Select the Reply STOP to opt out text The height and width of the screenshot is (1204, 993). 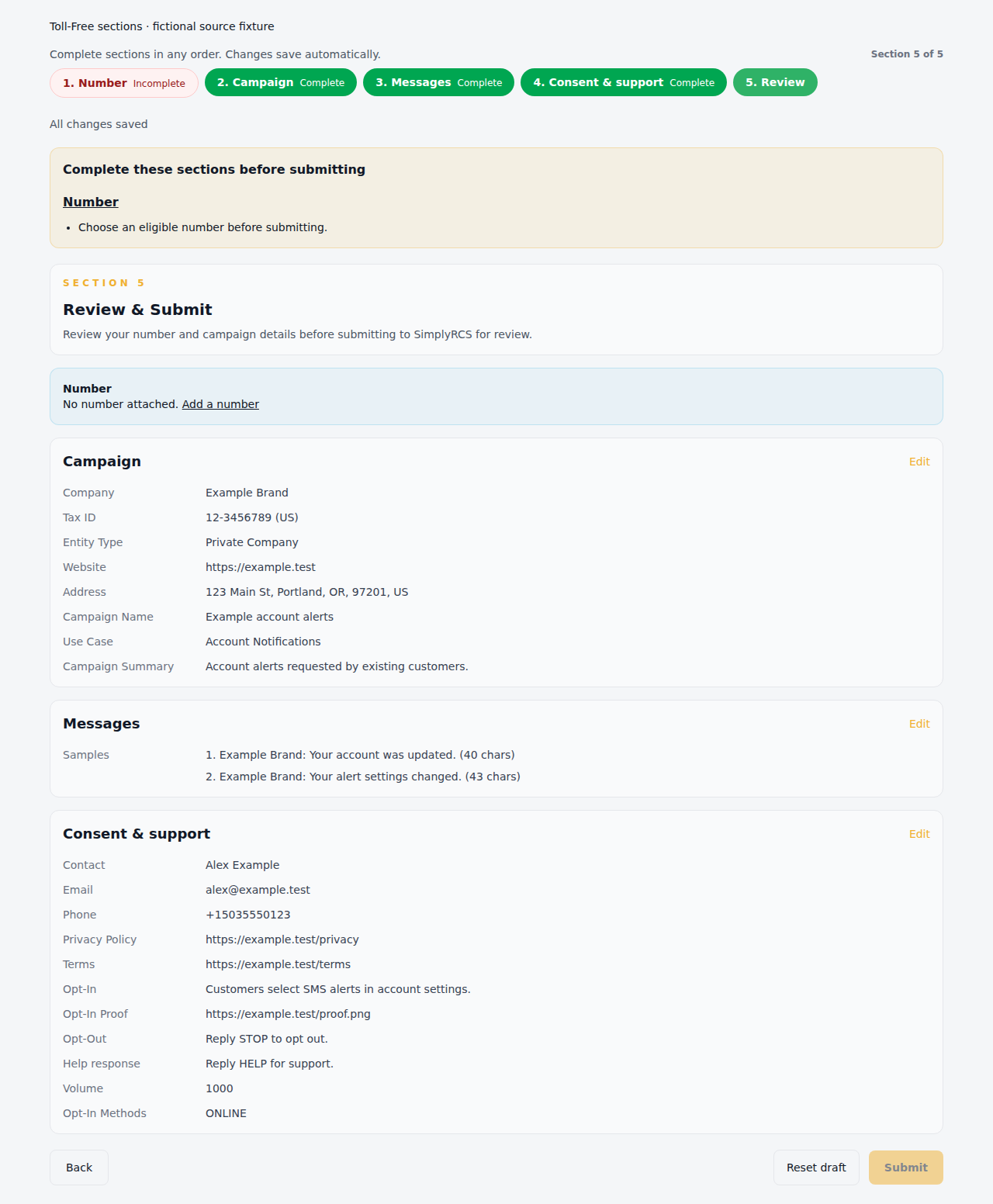pos(267,1039)
